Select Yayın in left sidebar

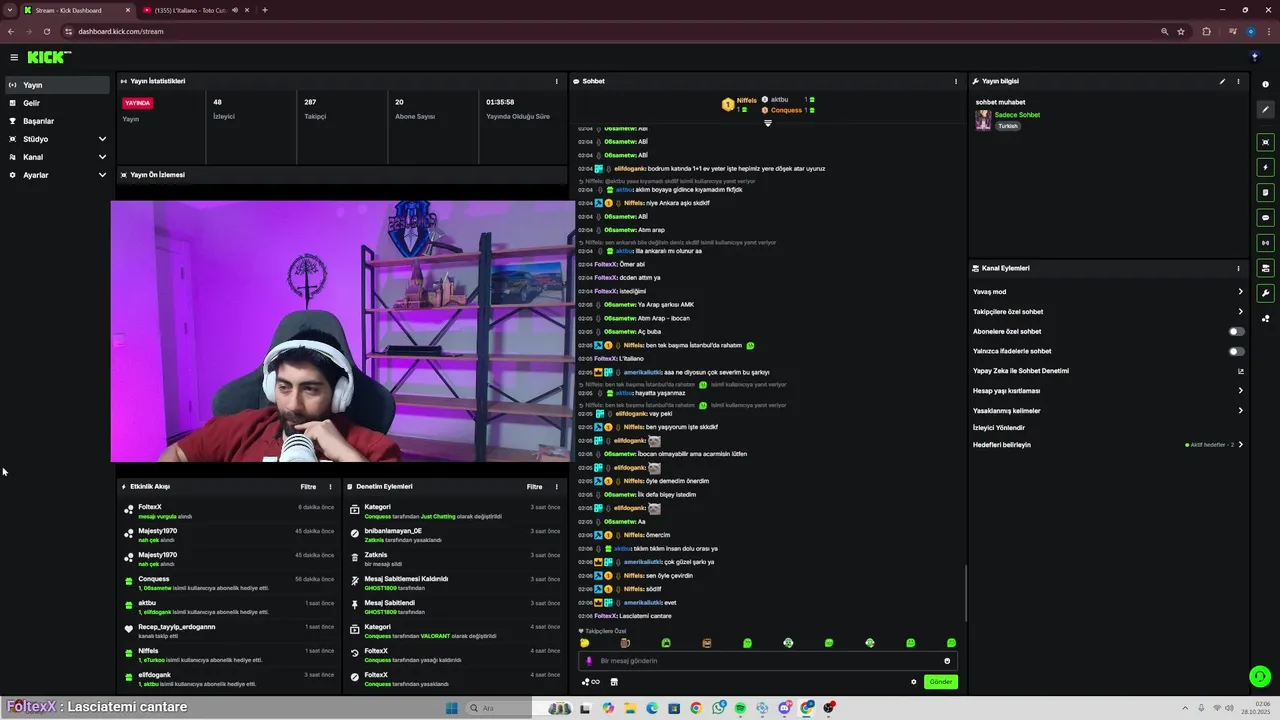(57, 85)
